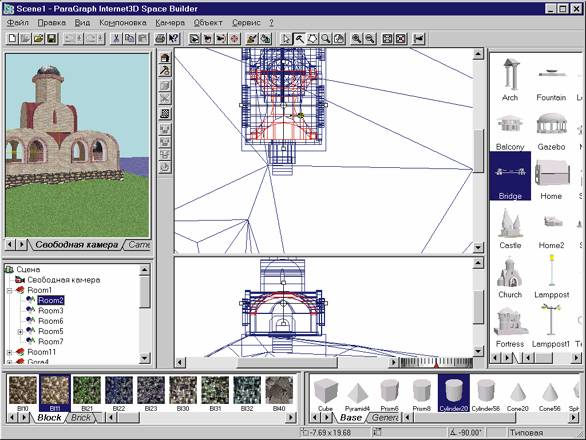Screen dimensions: 586x440
Task: Collapse the Room1 tree node
Action: (10, 290)
